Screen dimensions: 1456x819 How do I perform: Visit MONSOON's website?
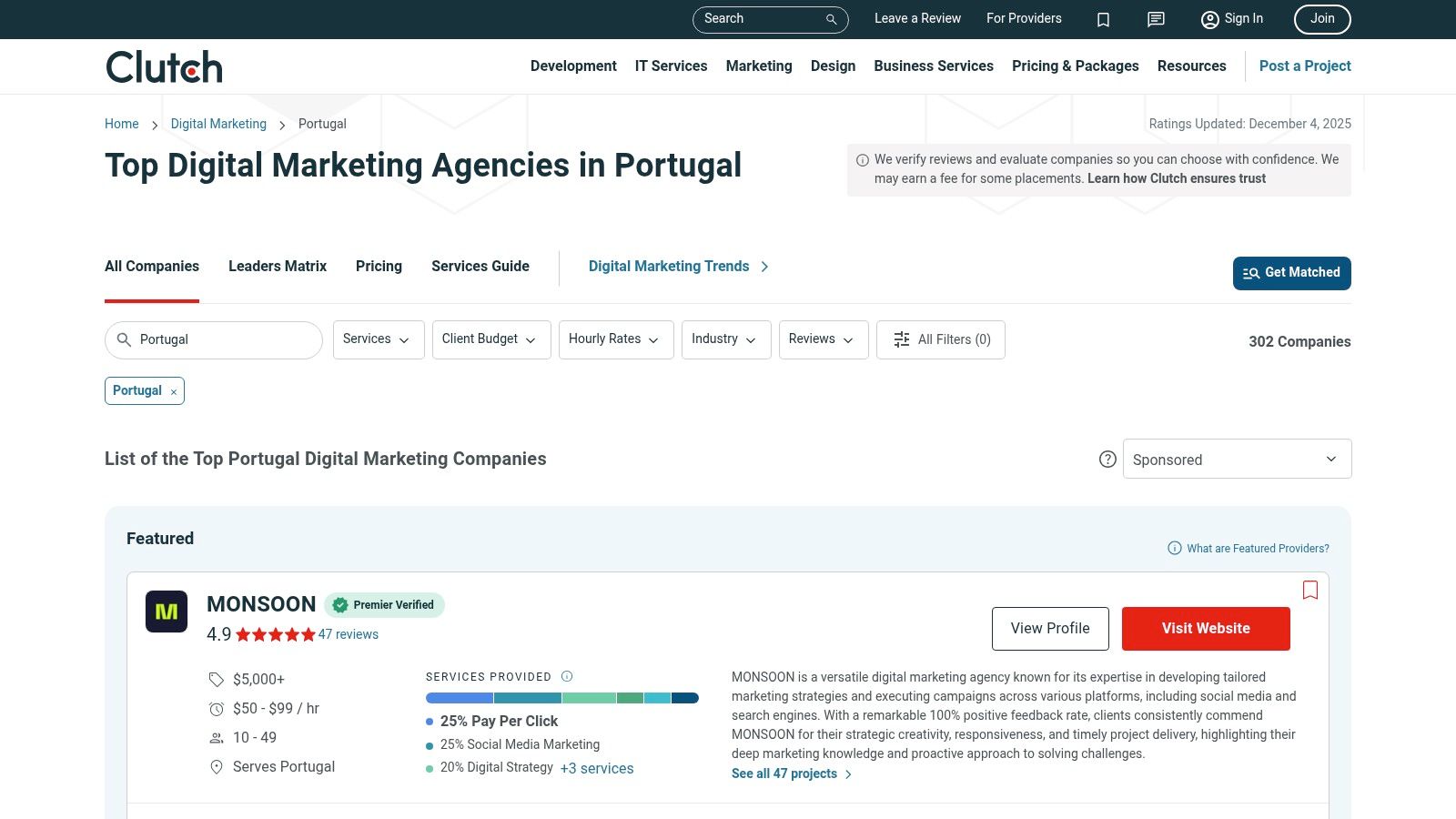click(1206, 628)
